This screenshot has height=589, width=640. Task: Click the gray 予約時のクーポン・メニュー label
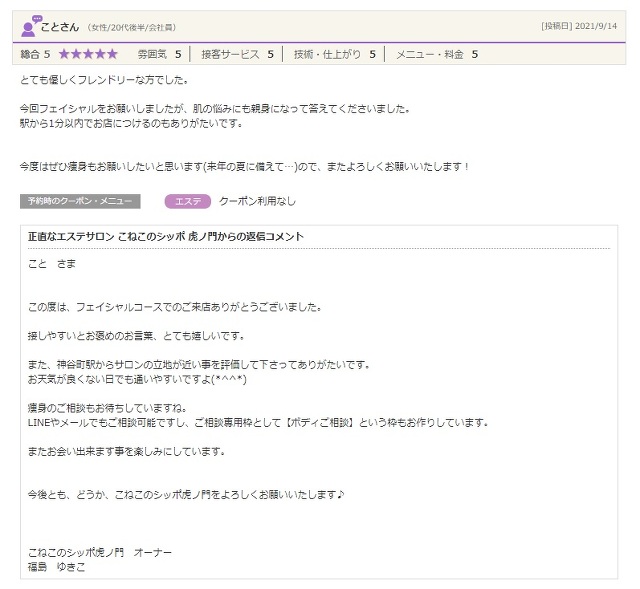[80, 201]
